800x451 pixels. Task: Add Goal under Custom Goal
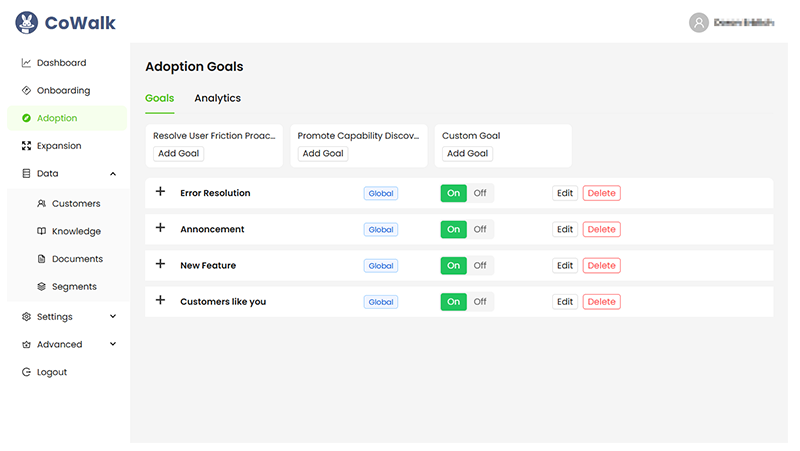click(x=467, y=154)
